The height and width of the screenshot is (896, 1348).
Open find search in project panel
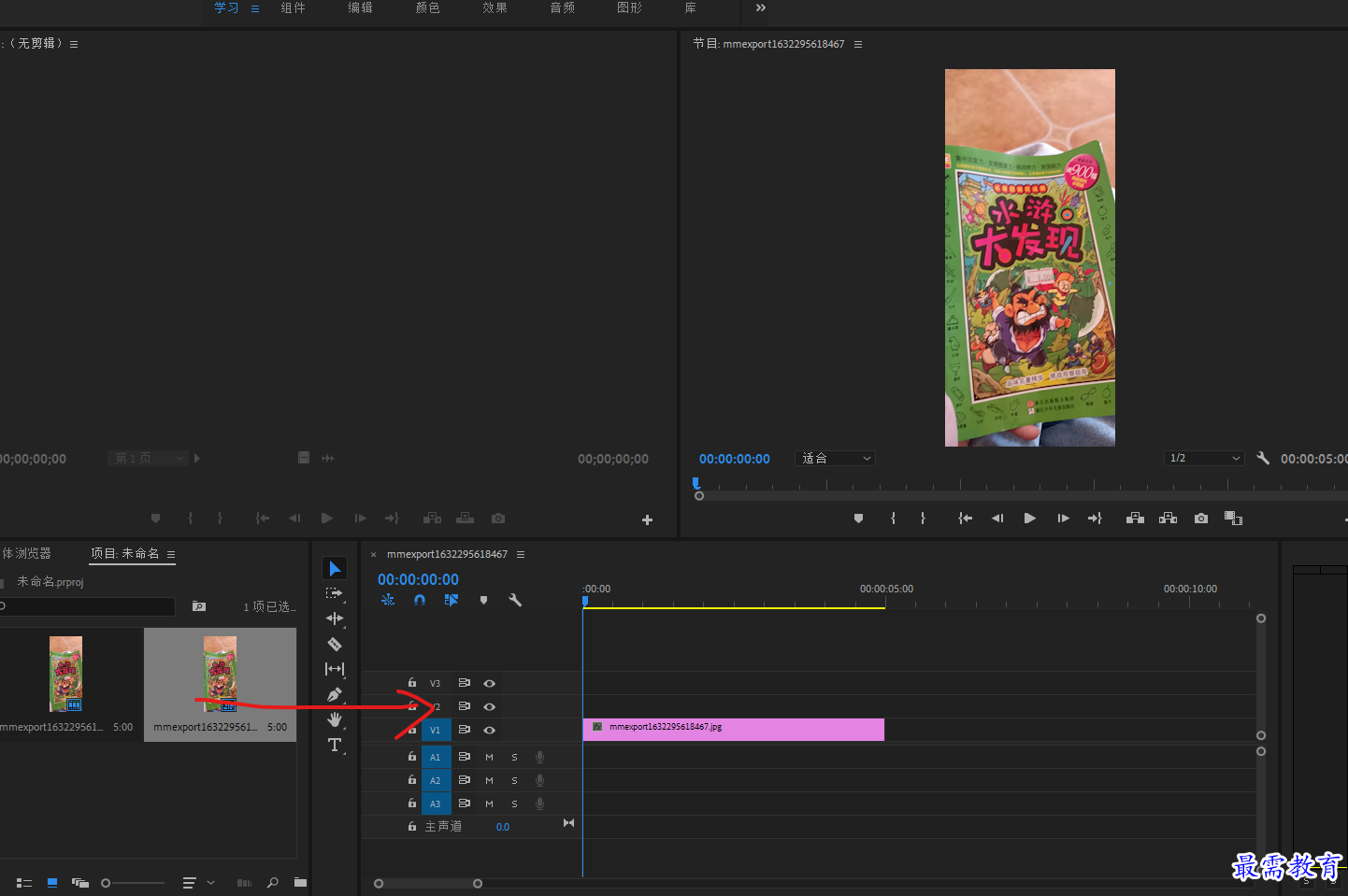(272, 883)
